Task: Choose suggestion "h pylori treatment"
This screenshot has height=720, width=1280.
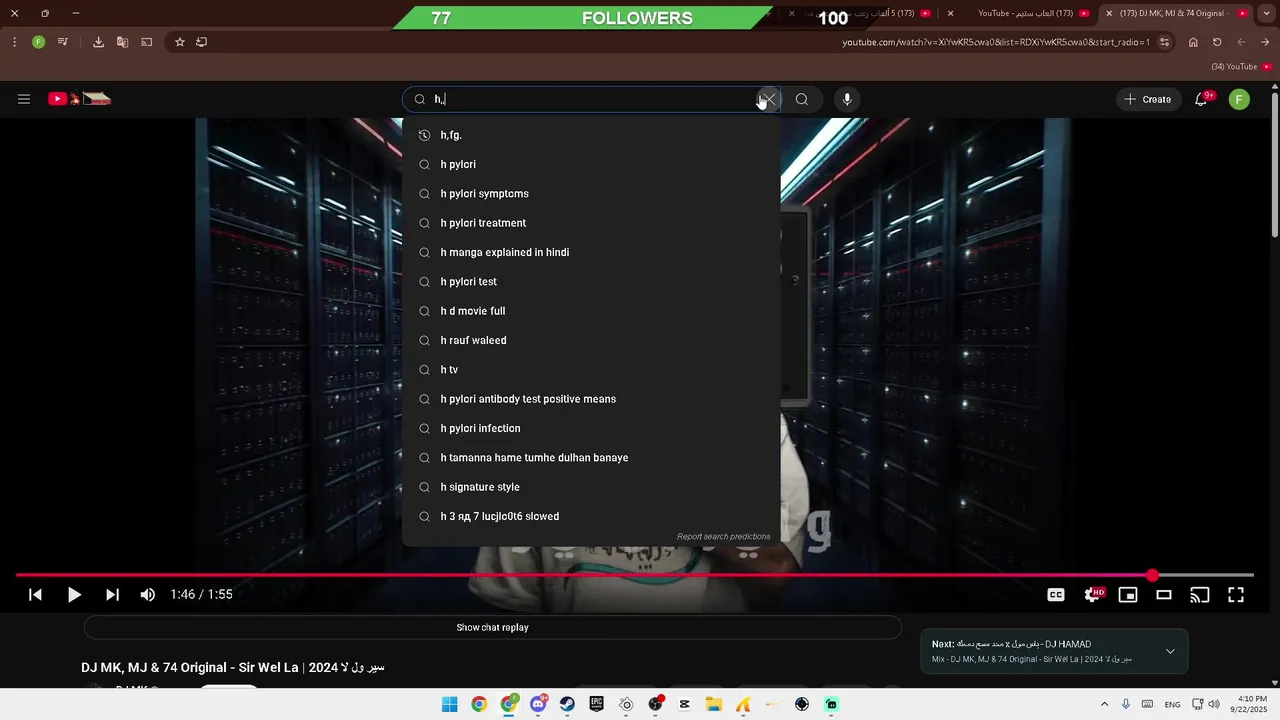Action: click(591, 223)
